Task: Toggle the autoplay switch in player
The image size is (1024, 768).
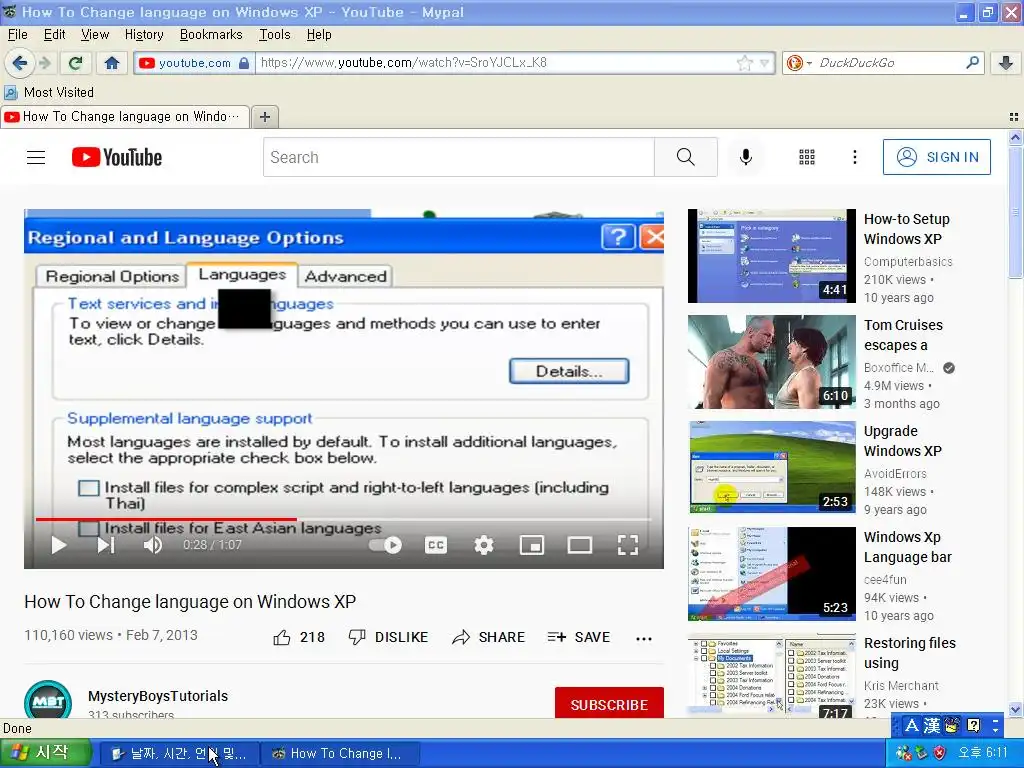Action: (385, 545)
